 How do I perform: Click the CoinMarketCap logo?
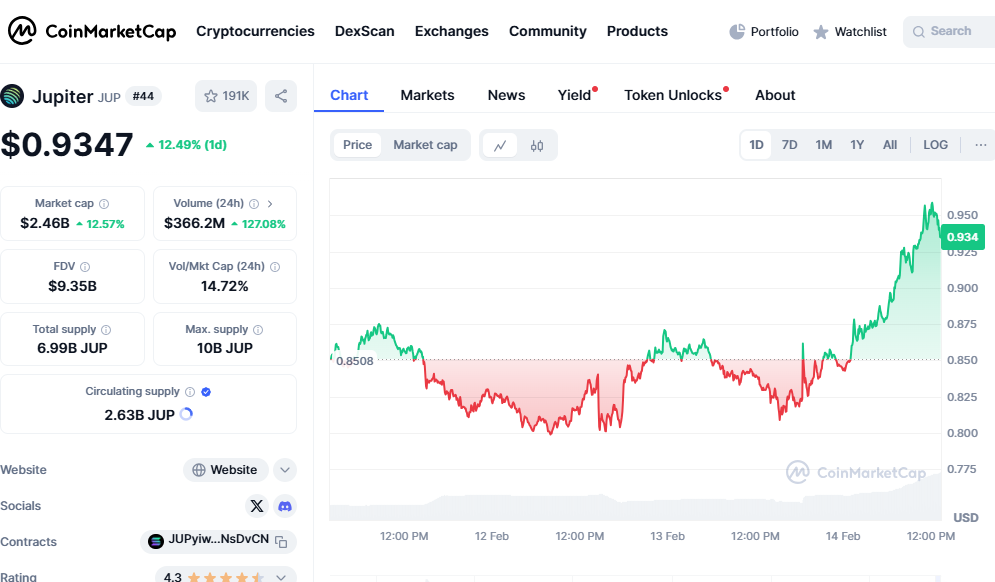[92, 31]
